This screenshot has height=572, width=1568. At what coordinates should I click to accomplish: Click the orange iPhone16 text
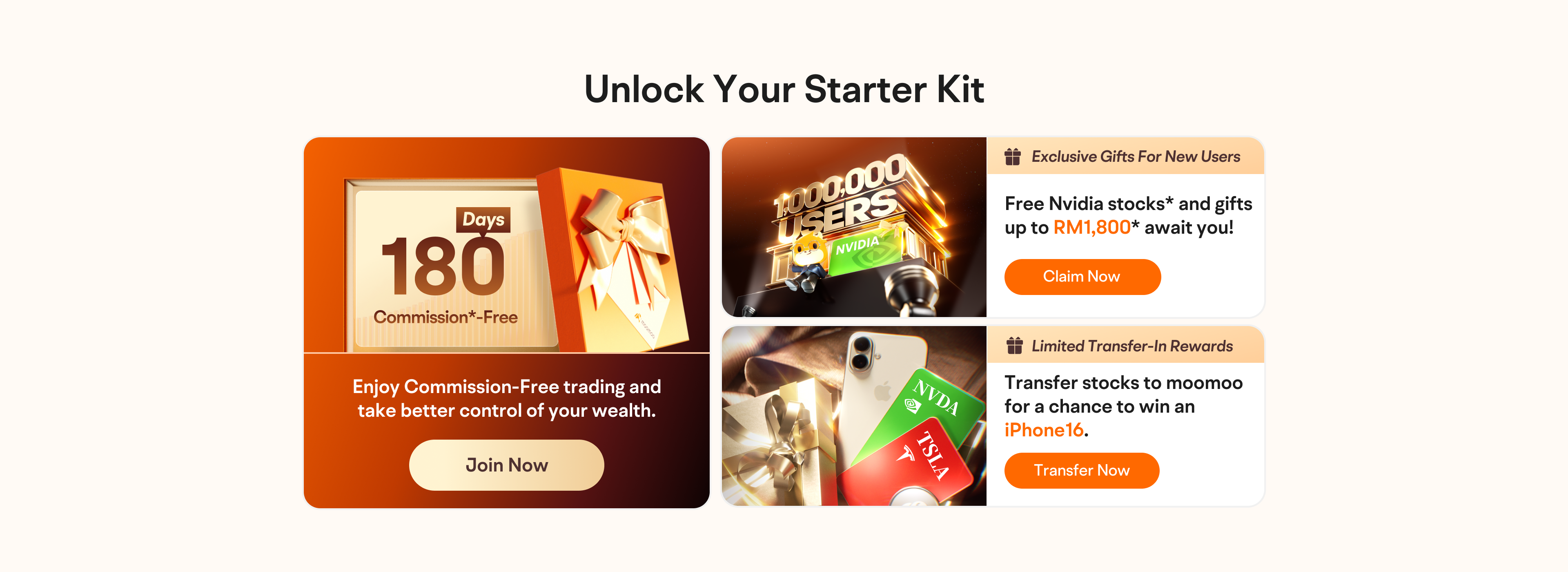click(x=1043, y=430)
